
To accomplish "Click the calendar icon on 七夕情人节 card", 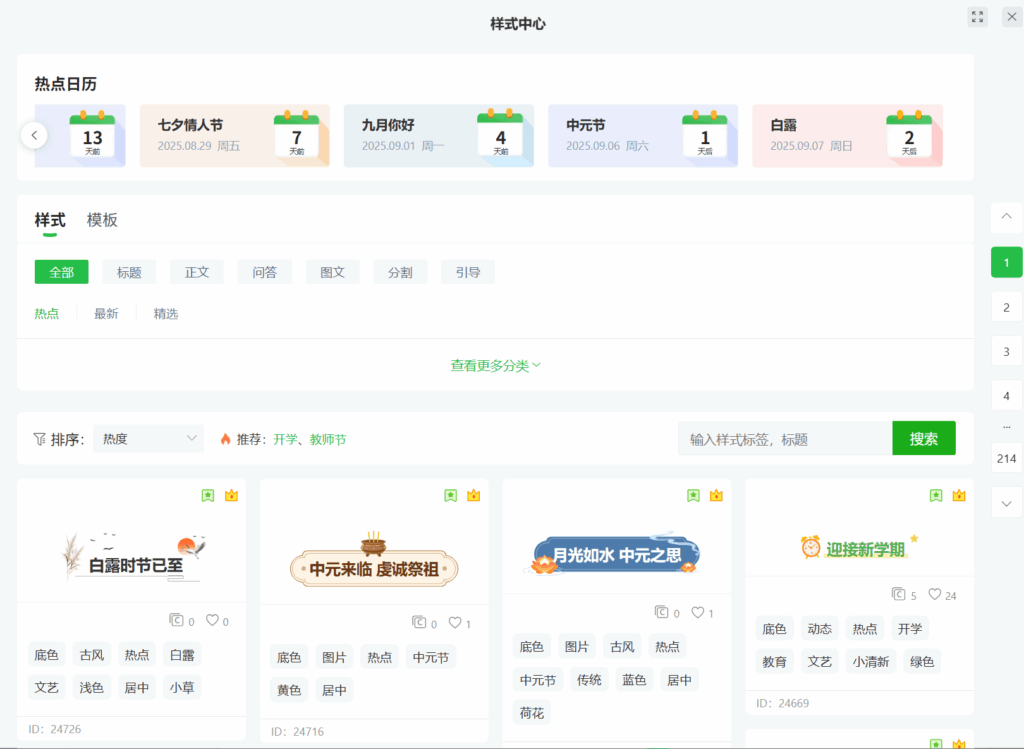I will tap(296, 135).
